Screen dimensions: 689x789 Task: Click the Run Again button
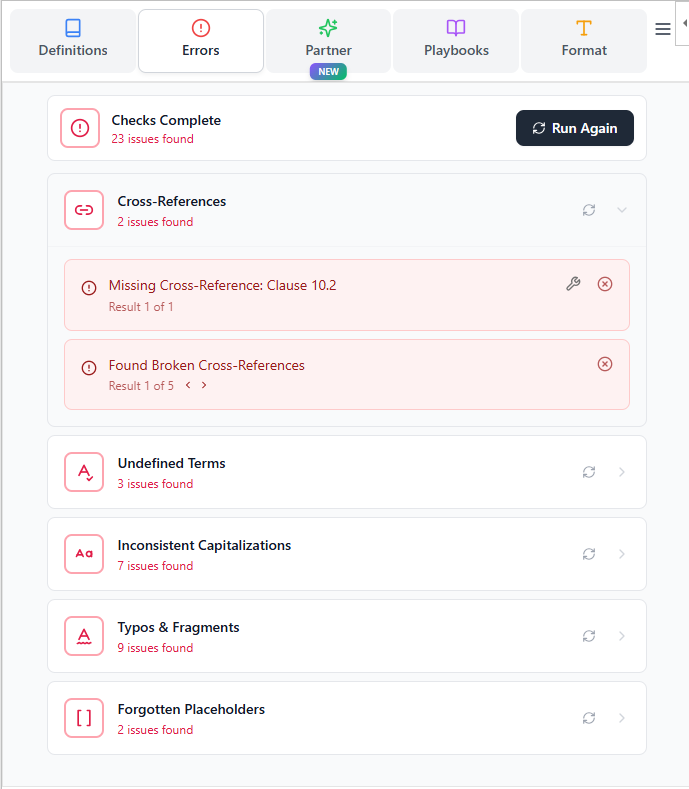tap(574, 128)
